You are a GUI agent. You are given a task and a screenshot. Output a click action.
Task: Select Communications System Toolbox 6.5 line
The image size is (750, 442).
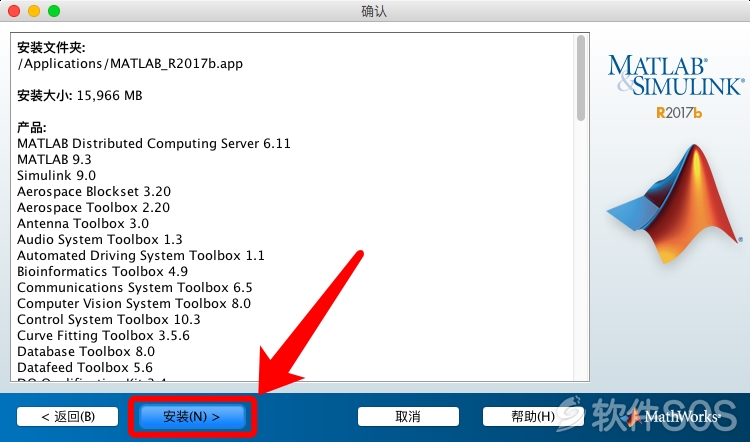[x=135, y=287]
